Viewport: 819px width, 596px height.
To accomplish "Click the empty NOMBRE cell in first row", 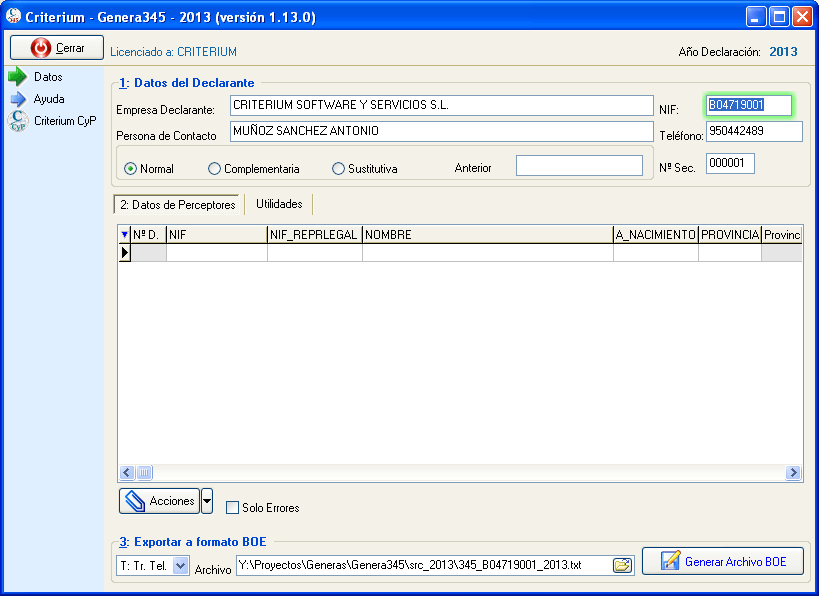I will [x=488, y=253].
